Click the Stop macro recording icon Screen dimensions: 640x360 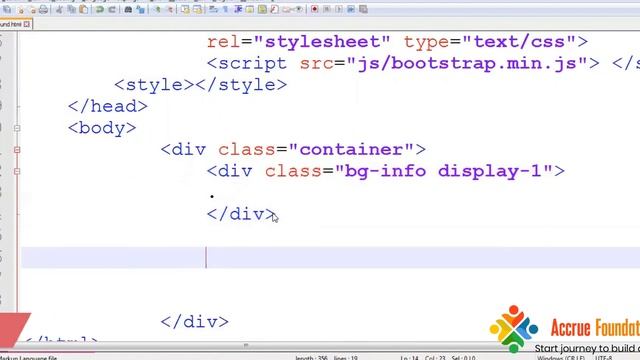[x=326, y=9]
